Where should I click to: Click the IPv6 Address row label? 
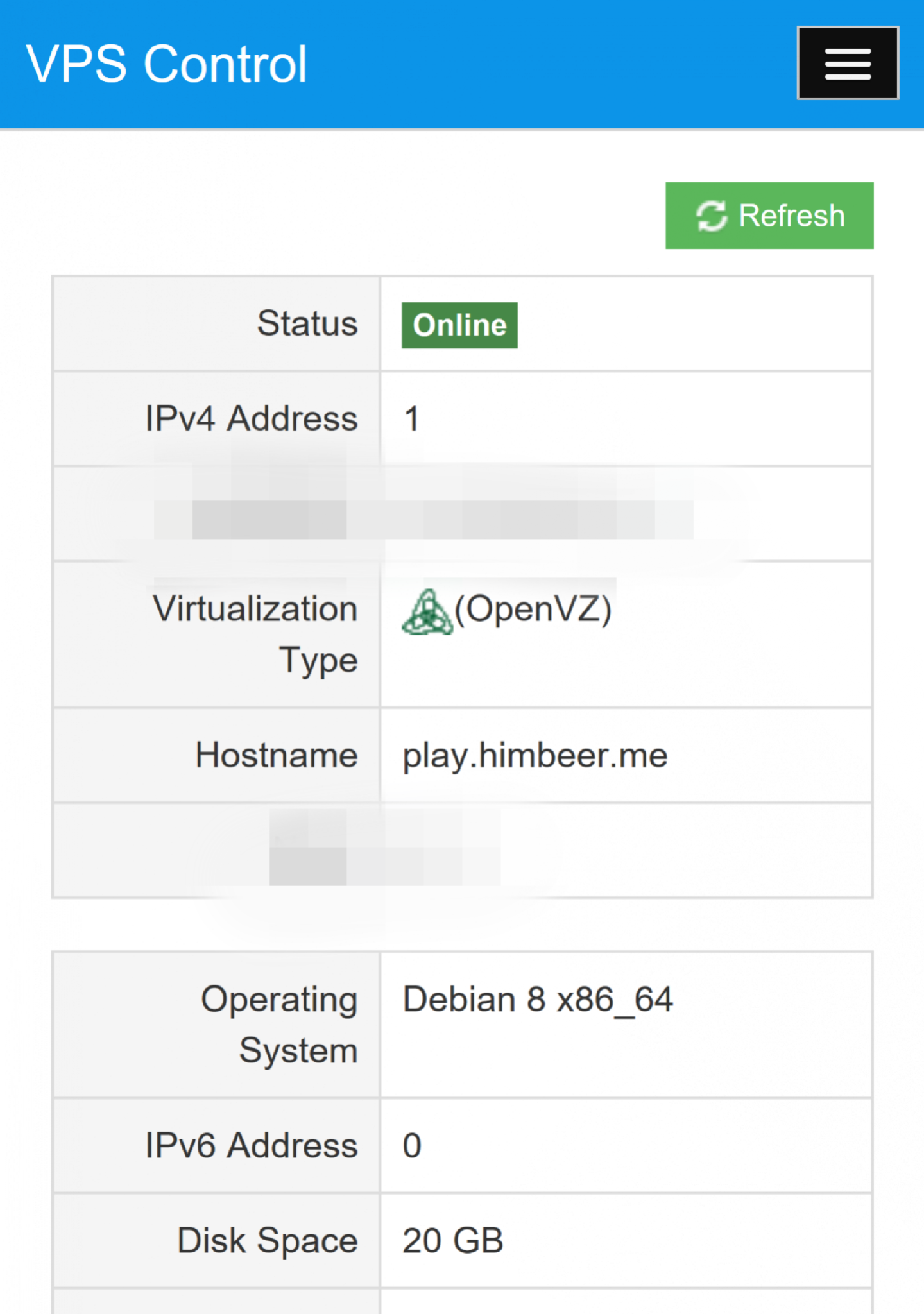coord(252,1146)
